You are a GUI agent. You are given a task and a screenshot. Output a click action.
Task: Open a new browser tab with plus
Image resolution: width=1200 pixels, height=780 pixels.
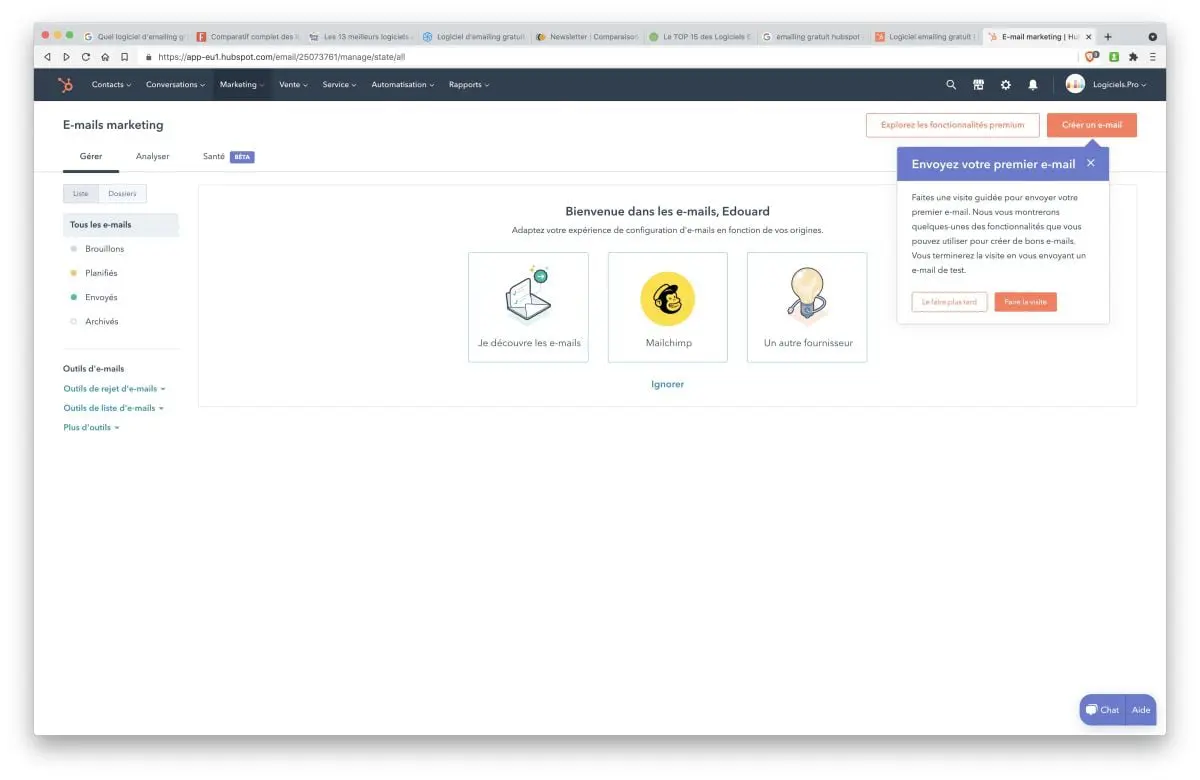click(1108, 36)
